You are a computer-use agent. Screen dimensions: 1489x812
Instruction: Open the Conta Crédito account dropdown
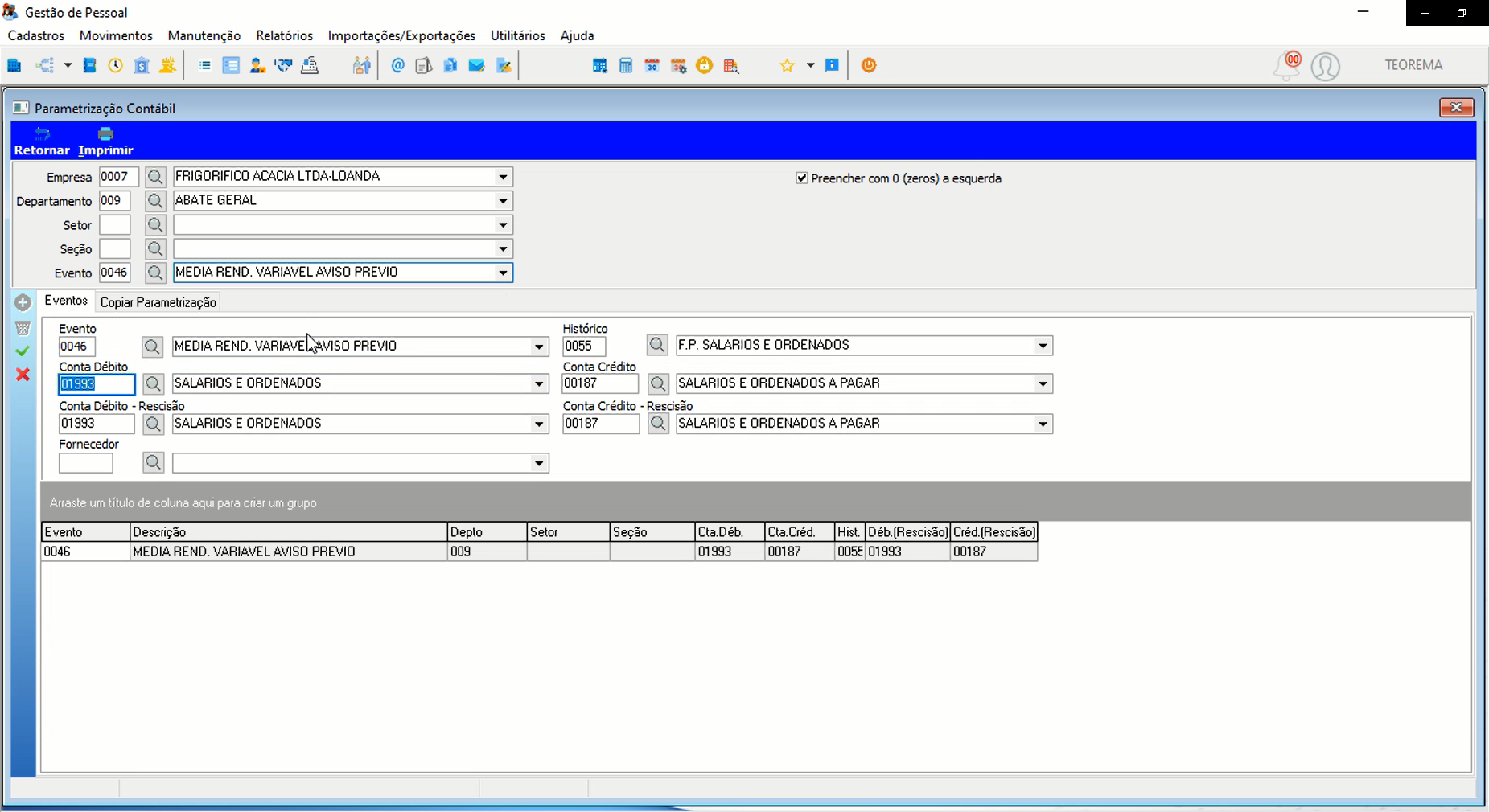pos(1043,383)
